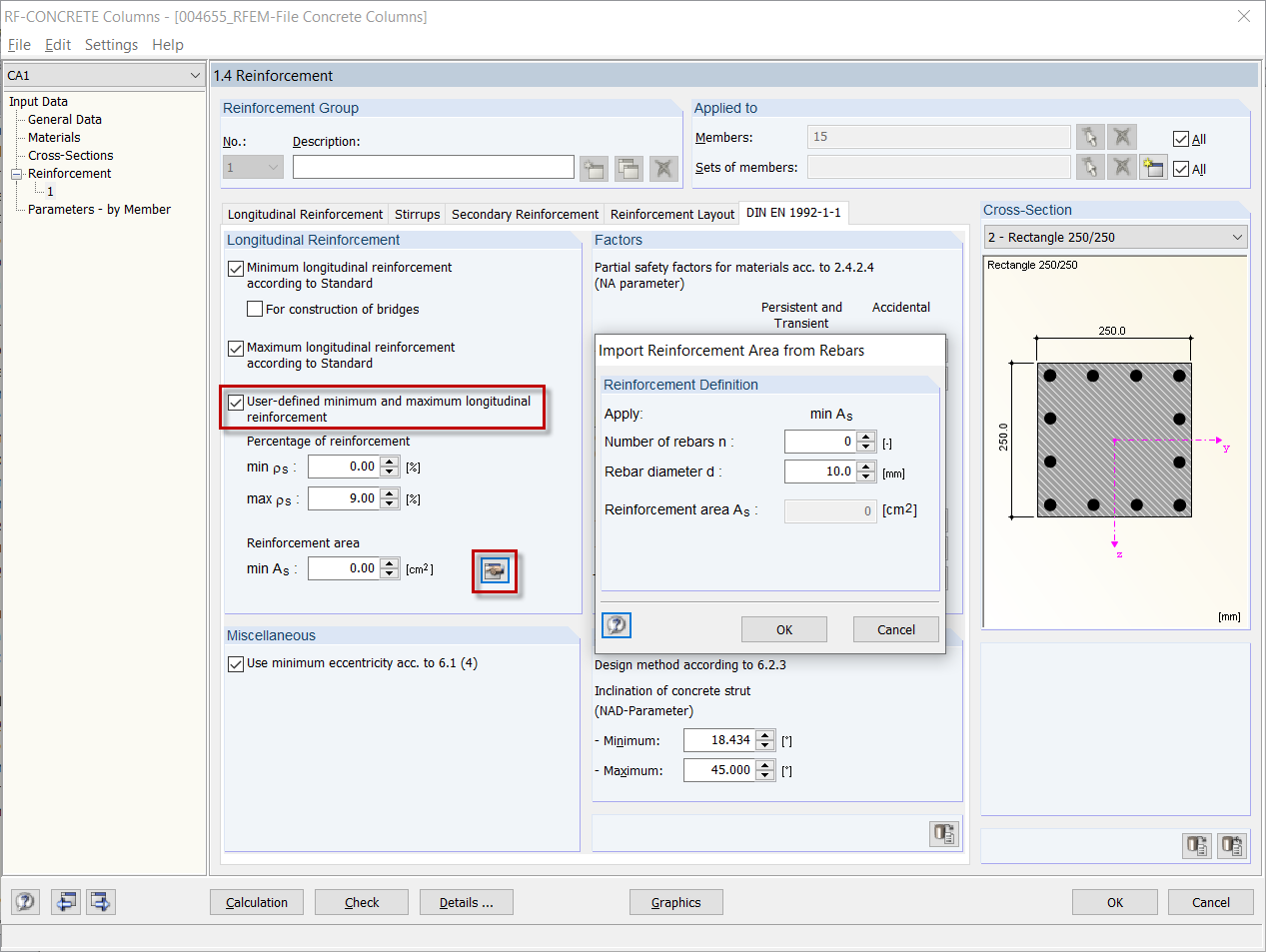Click the new reinforcement group icon
The image size is (1266, 952).
point(593,167)
